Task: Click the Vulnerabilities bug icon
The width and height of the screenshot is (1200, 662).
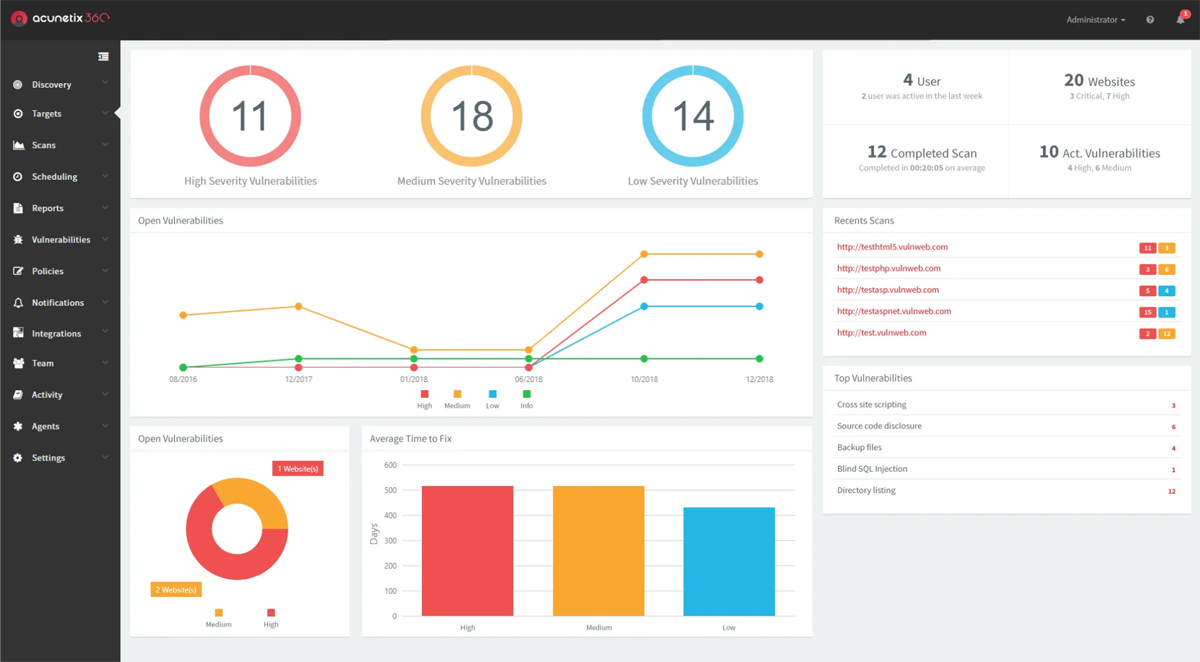Action: click(x=18, y=240)
